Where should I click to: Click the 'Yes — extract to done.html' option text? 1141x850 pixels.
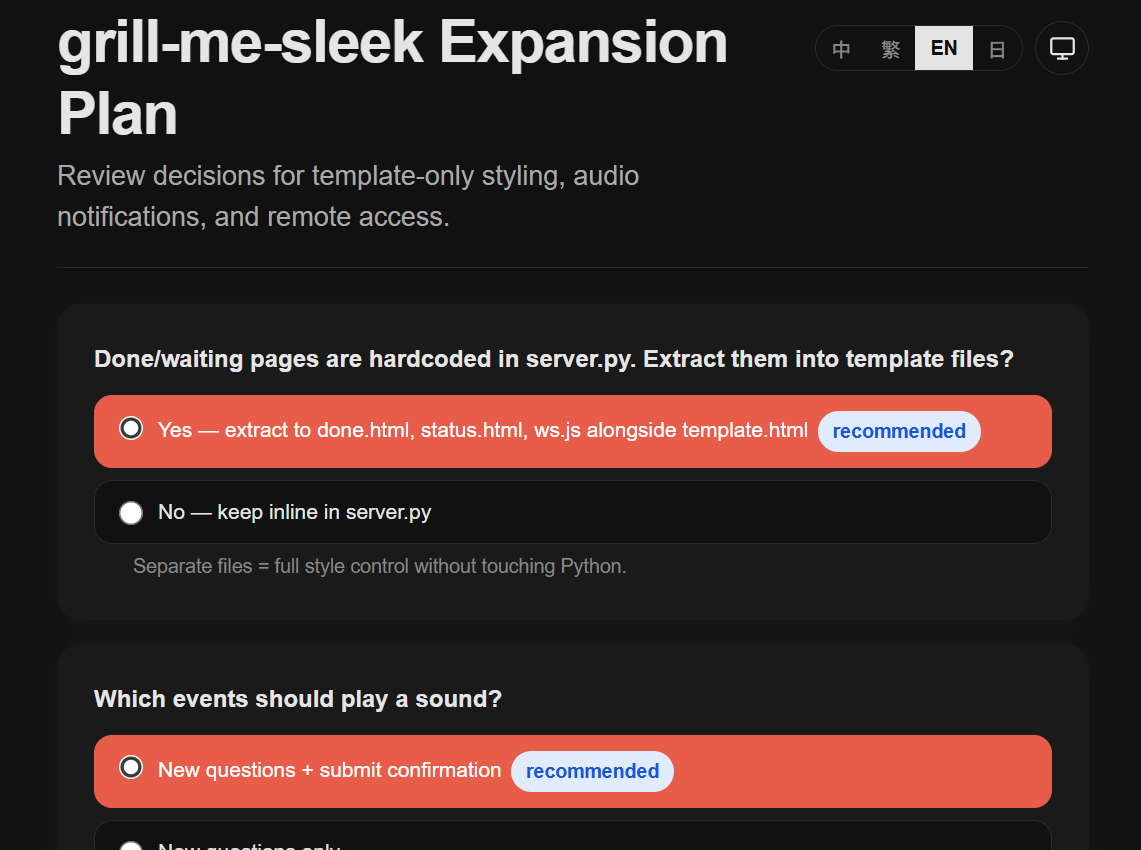(x=482, y=430)
